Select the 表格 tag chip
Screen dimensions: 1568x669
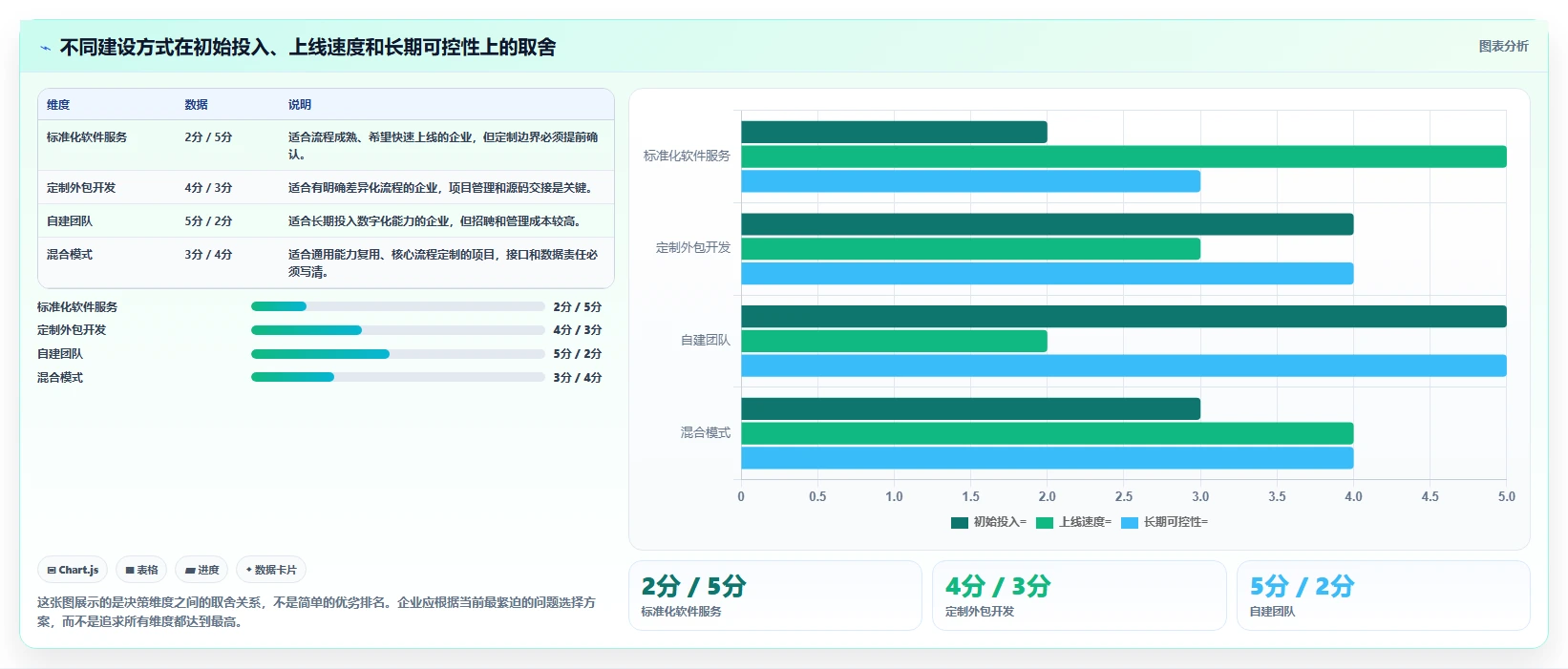141,570
